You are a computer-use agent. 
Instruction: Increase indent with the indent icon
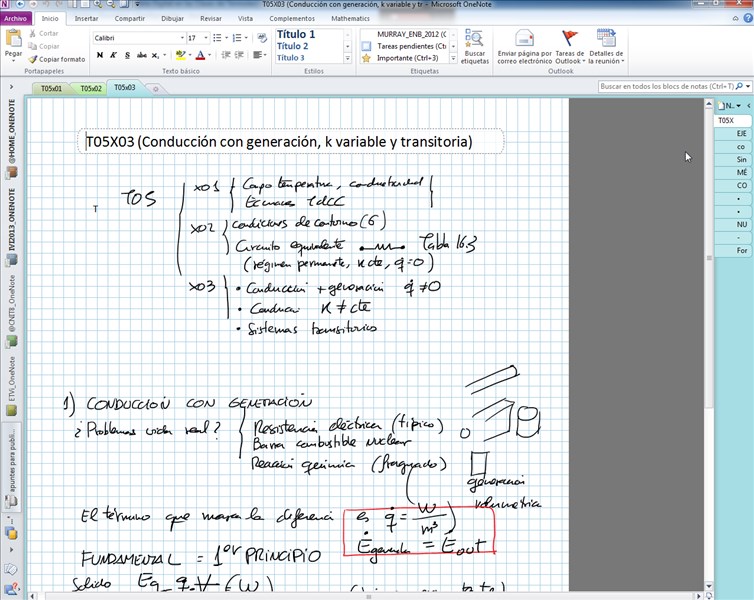(239, 55)
